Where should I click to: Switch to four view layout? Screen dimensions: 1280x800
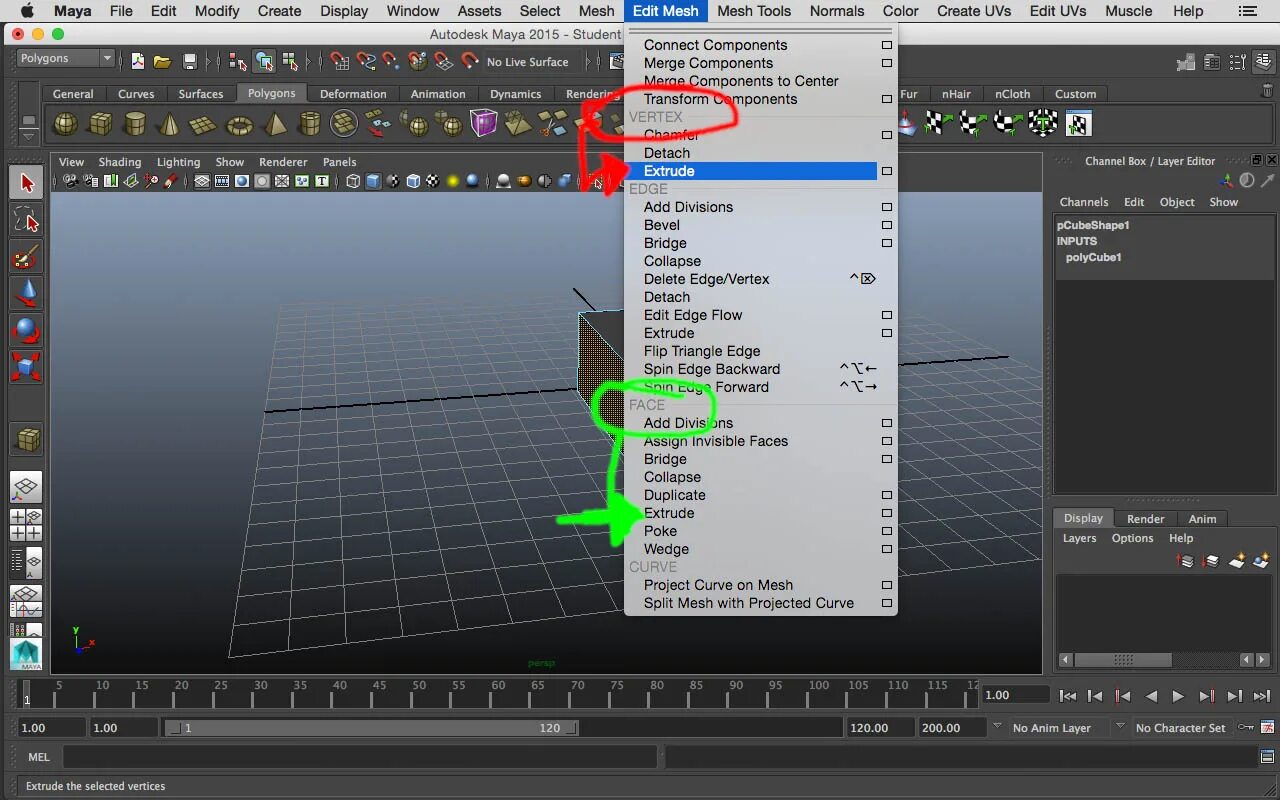pyautogui.click(x=27, y=525)
